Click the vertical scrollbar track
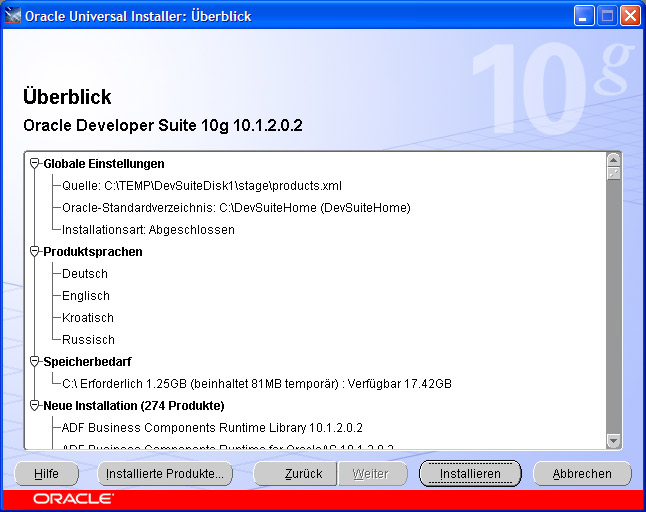The image size is (646, 512). pos(613,307)
